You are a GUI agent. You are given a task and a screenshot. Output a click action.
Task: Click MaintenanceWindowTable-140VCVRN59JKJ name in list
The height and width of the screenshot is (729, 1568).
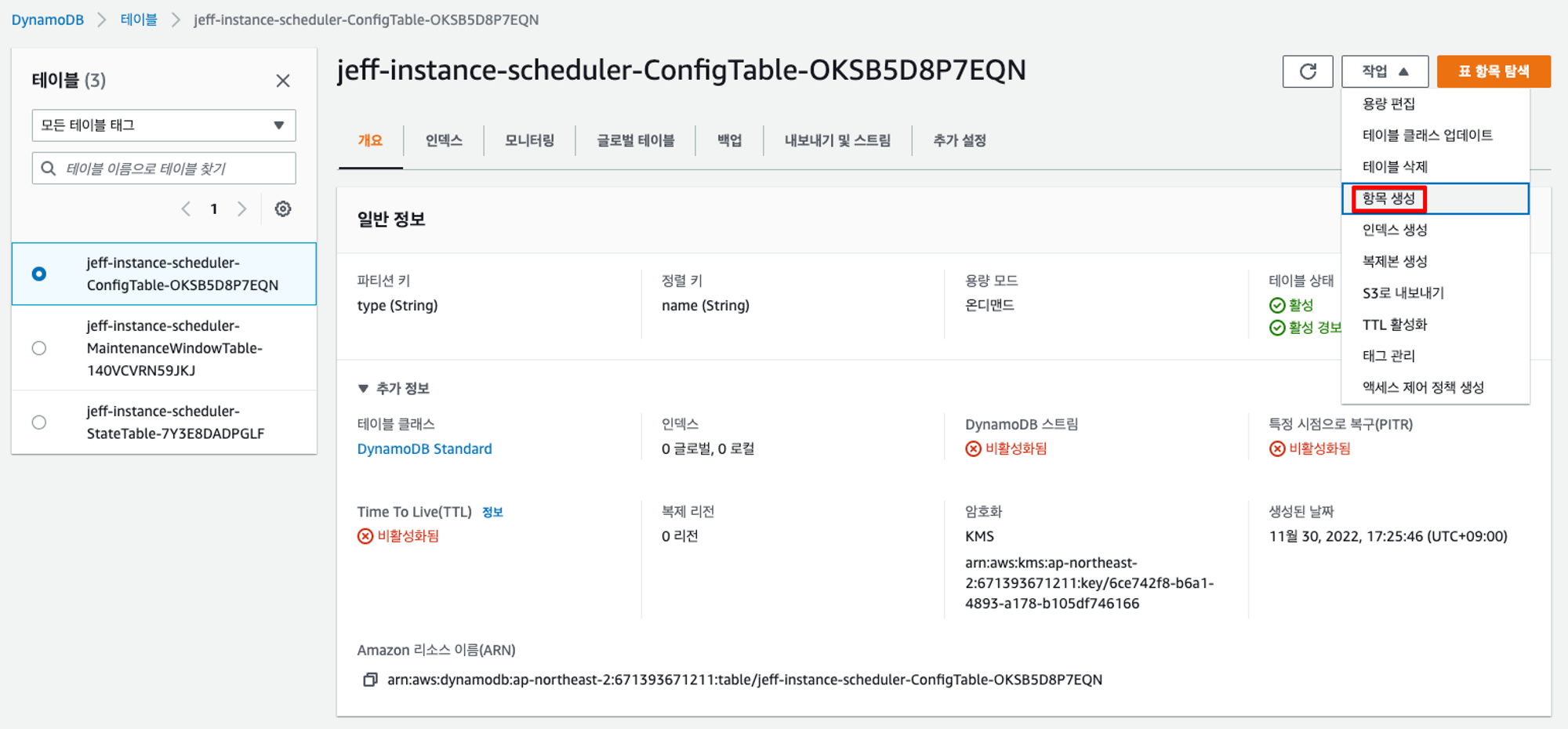pyautogui.click(x=175, y=348)
